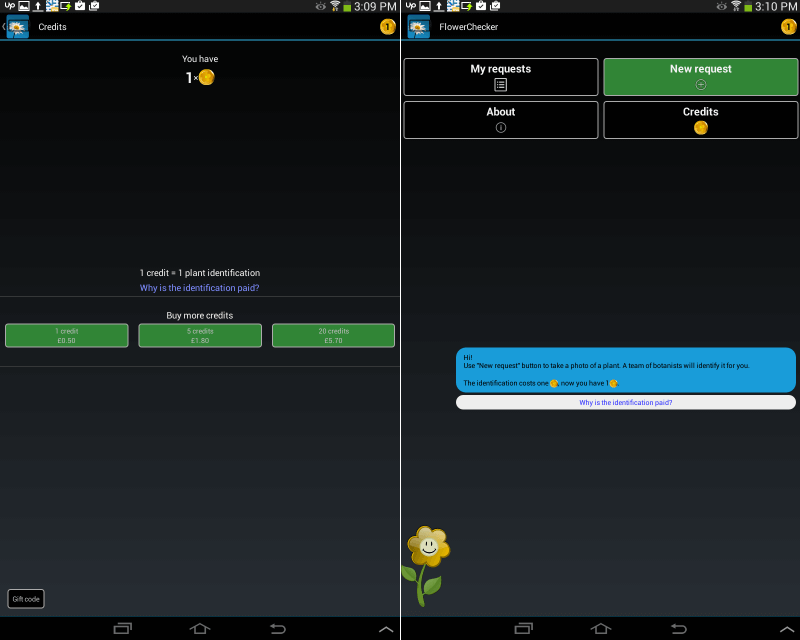Tap the recent apps icon below the Credits screen
This screenshot has height=640, width=800.
click(x=122, y=628)
